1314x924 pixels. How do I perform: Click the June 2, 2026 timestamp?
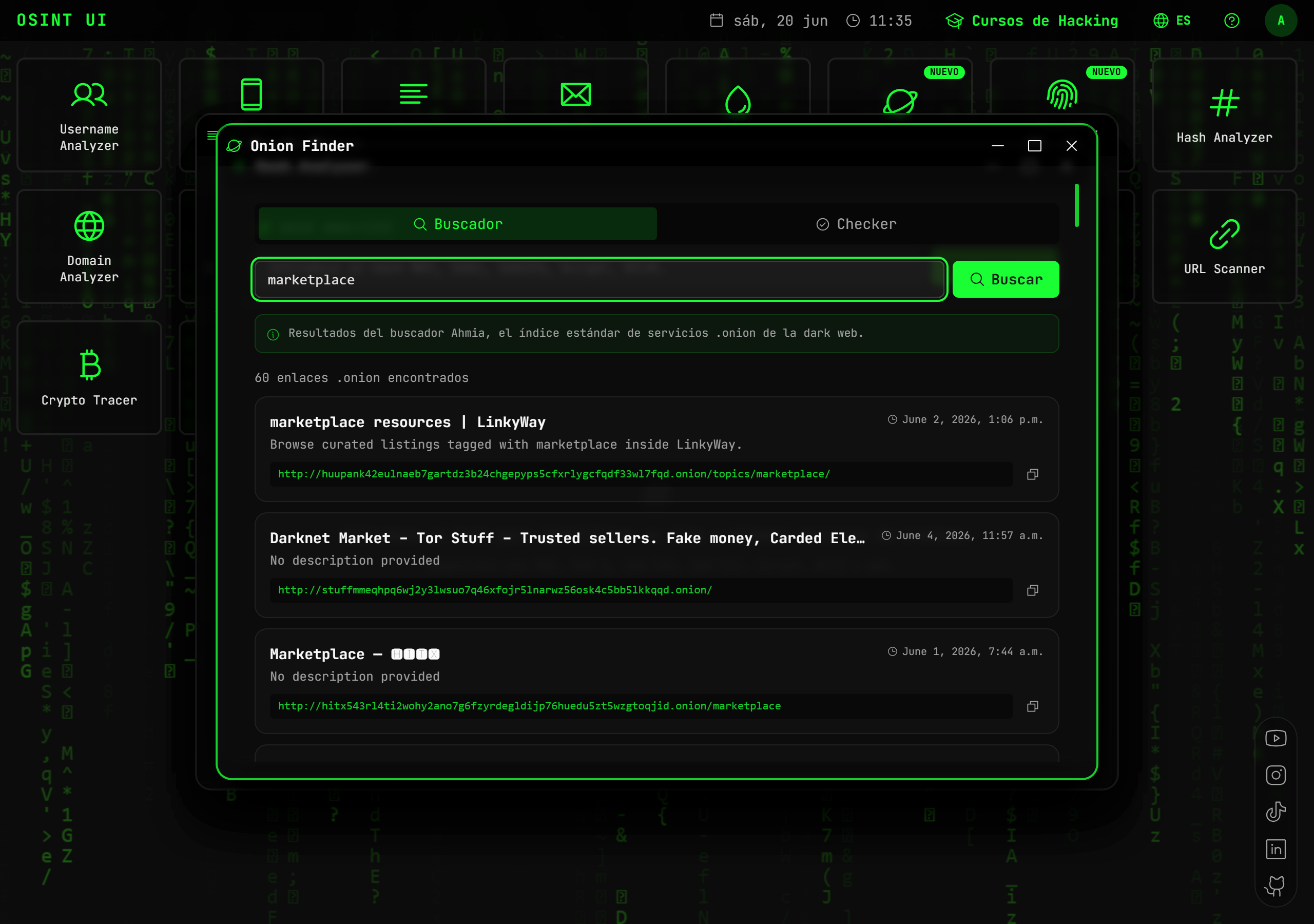tap(965, 419)
